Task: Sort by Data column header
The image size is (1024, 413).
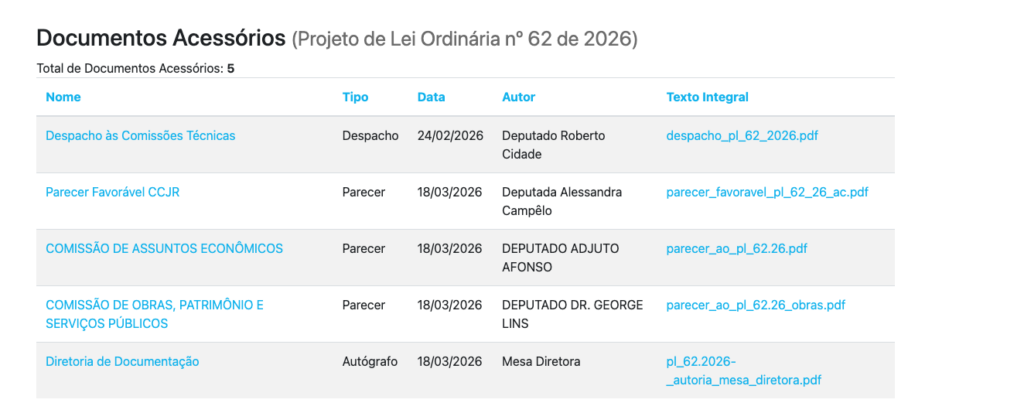Action: pos(431,97)
